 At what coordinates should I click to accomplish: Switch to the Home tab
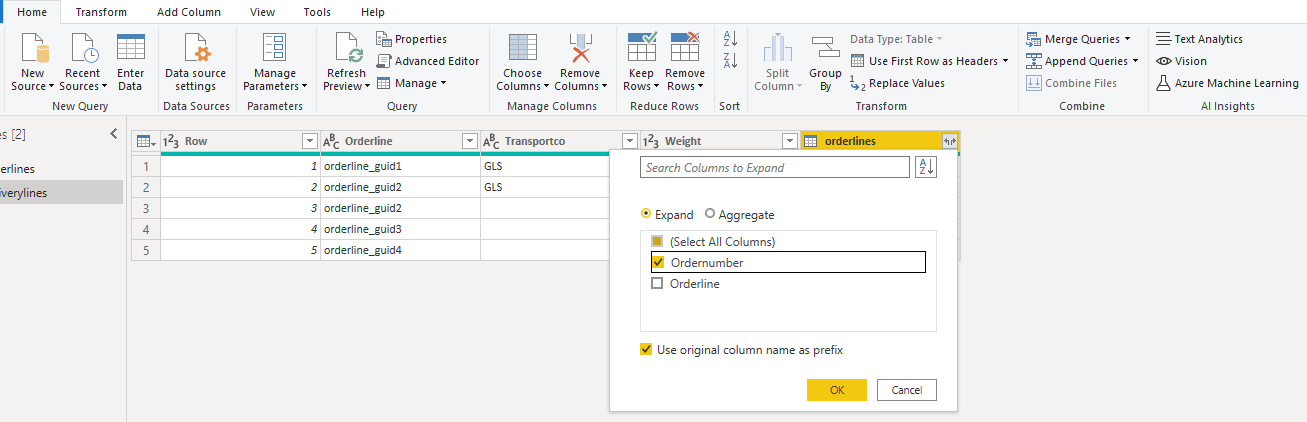[x=31, y=12]
